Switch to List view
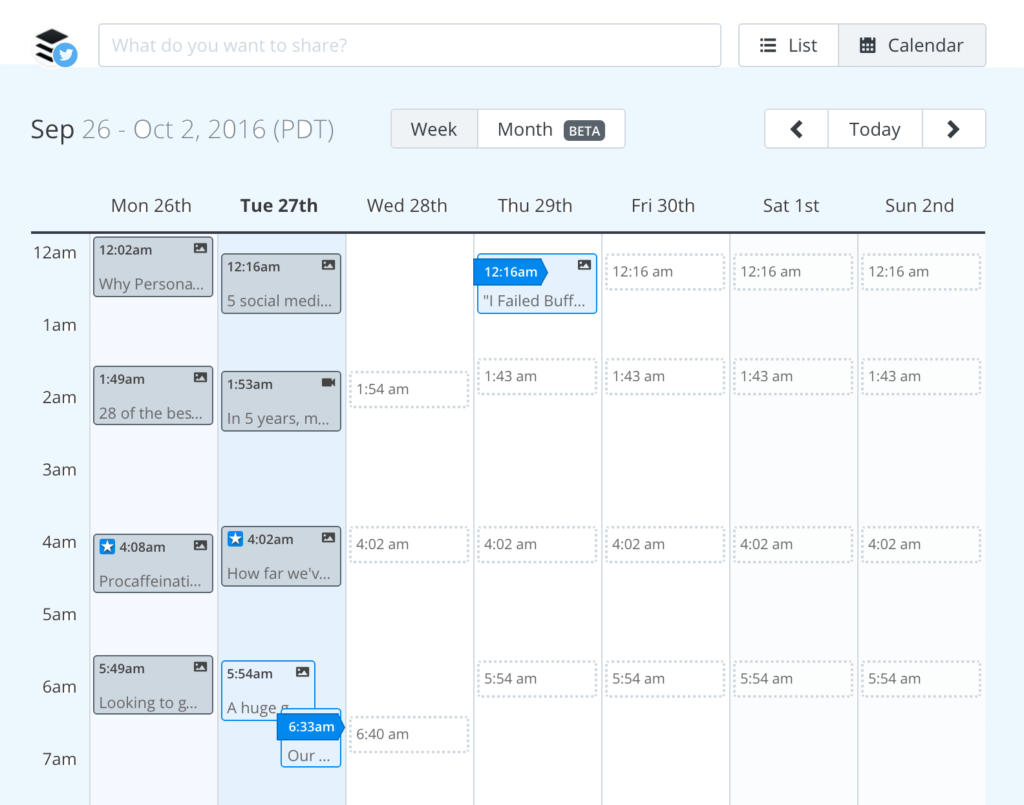Image resolution: width=1024 pixels, height=805 pixels. coord(788,45)
